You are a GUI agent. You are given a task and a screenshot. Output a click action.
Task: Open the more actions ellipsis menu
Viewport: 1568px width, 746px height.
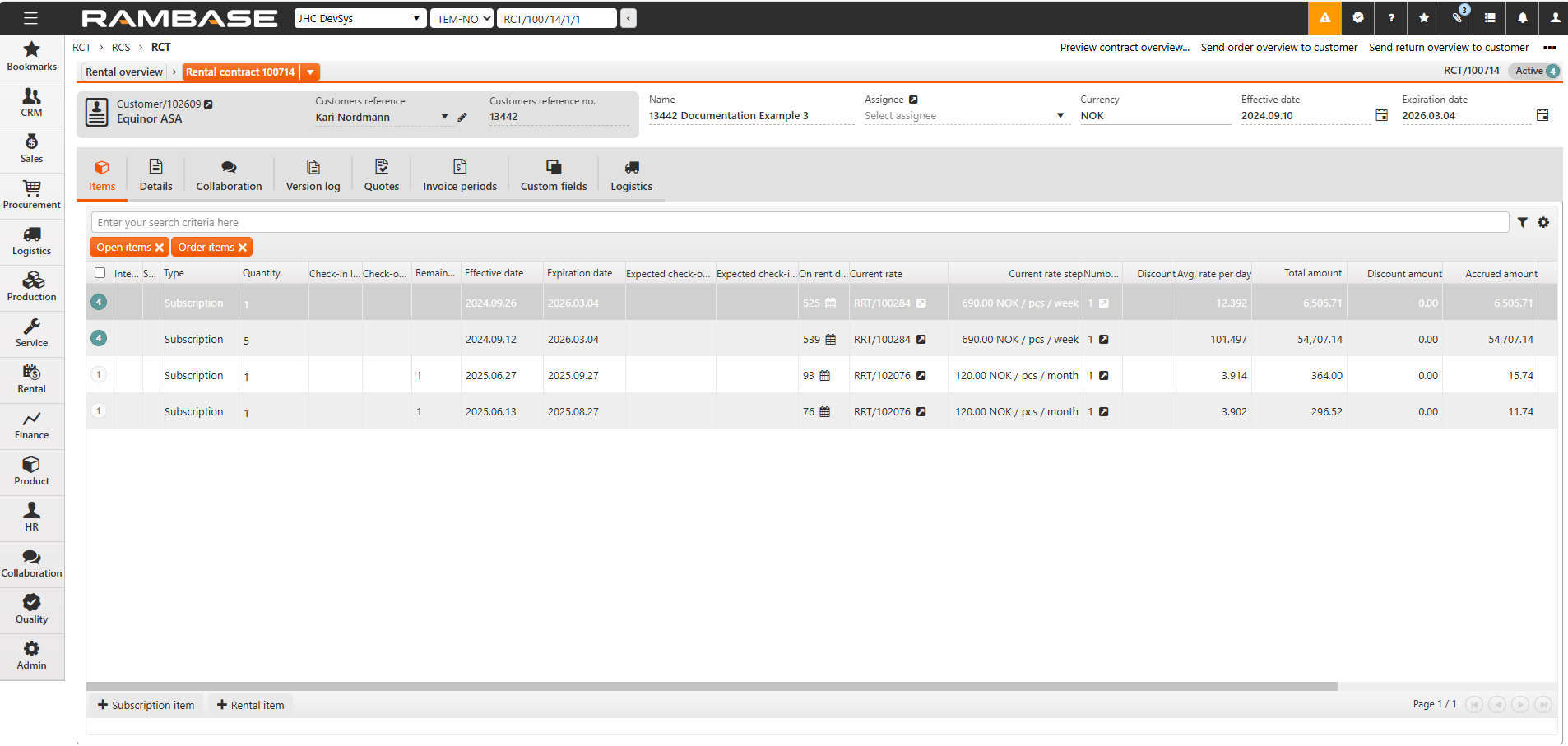click(x=1550, y=48)
